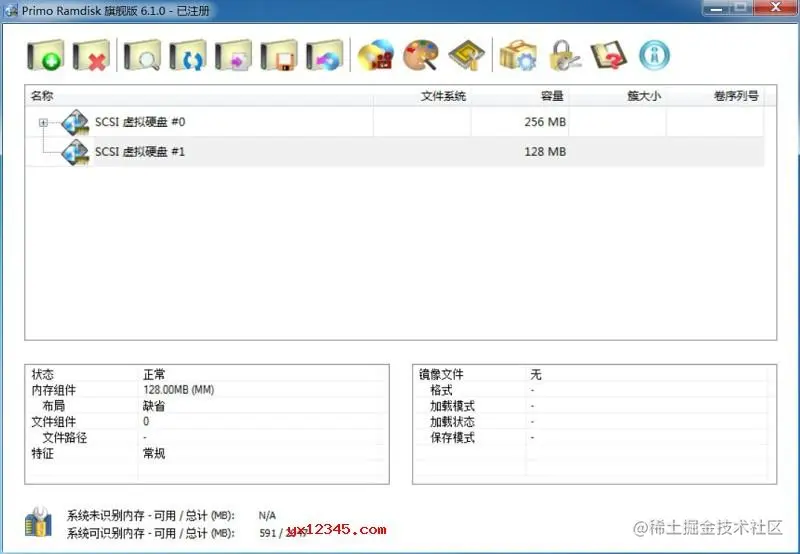Open license registration padlock and keys icon
Viewport: 800px width, 554px height.
tap(564, 55)
